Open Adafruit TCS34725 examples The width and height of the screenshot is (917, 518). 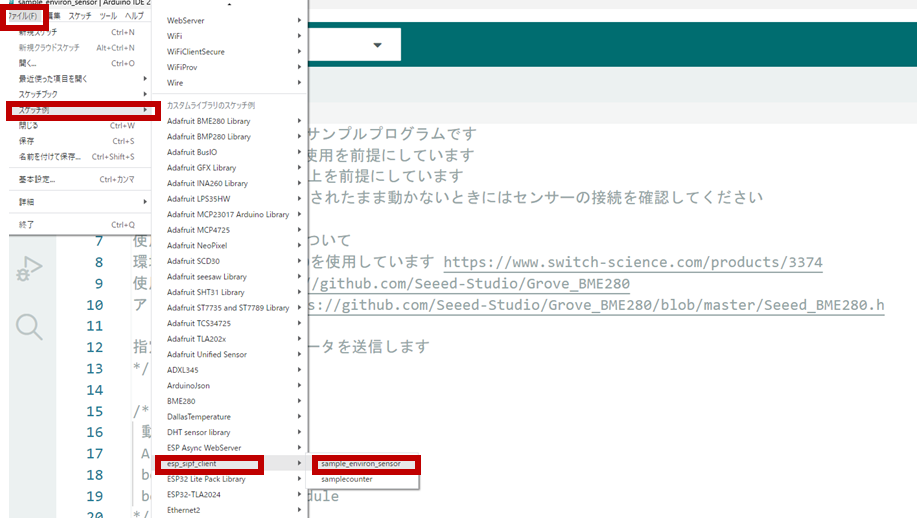point(230,323)
